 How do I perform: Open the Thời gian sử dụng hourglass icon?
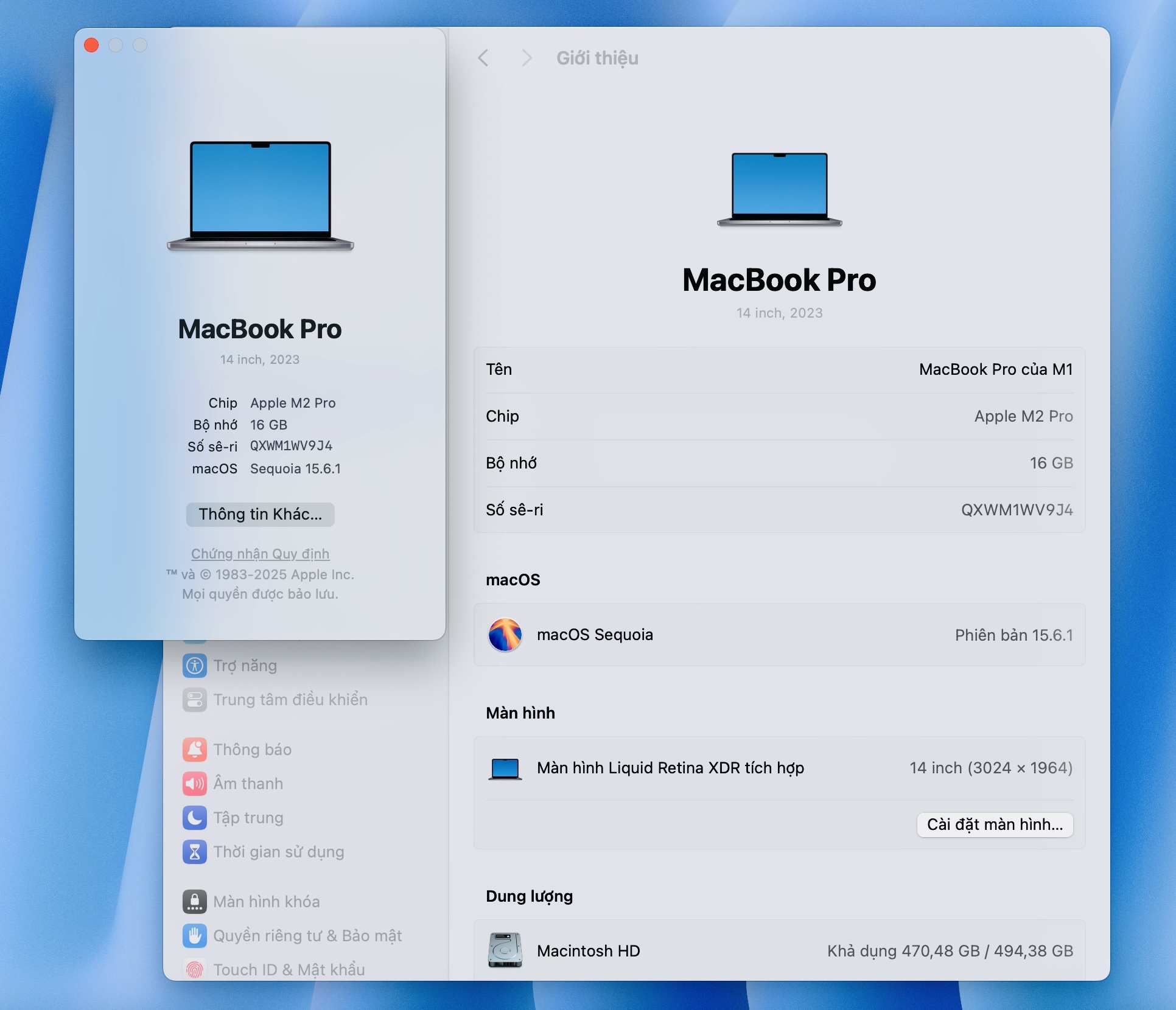coord(194,852)
